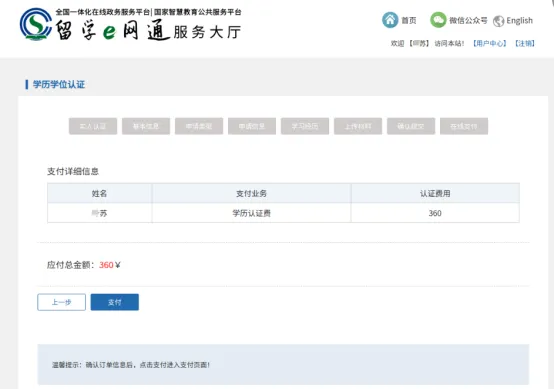This screenshot has width=554, height=389.
Task: Select the 上传材料 step tab
Action: 358,126
